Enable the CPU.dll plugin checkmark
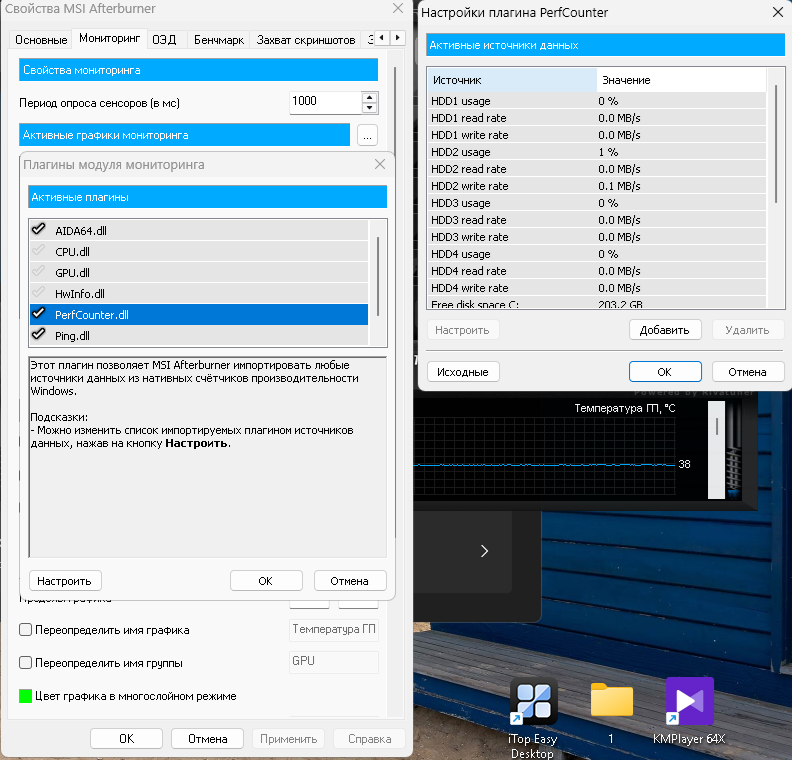Screen dimensions: 792x760 [x=39, y=251]
